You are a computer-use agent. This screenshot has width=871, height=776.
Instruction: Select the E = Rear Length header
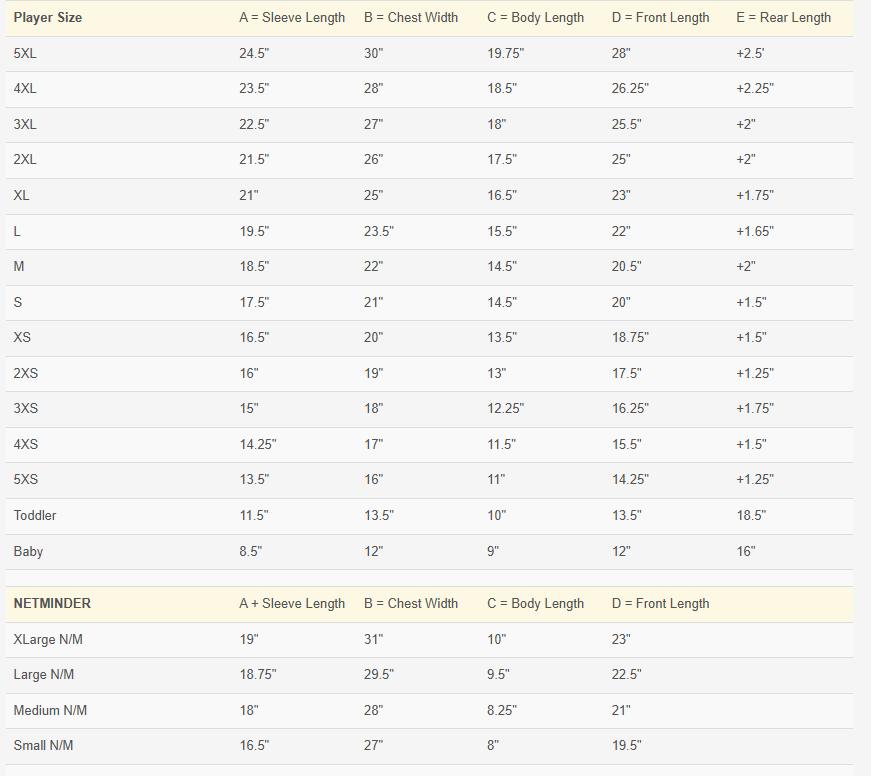(784, 18)
